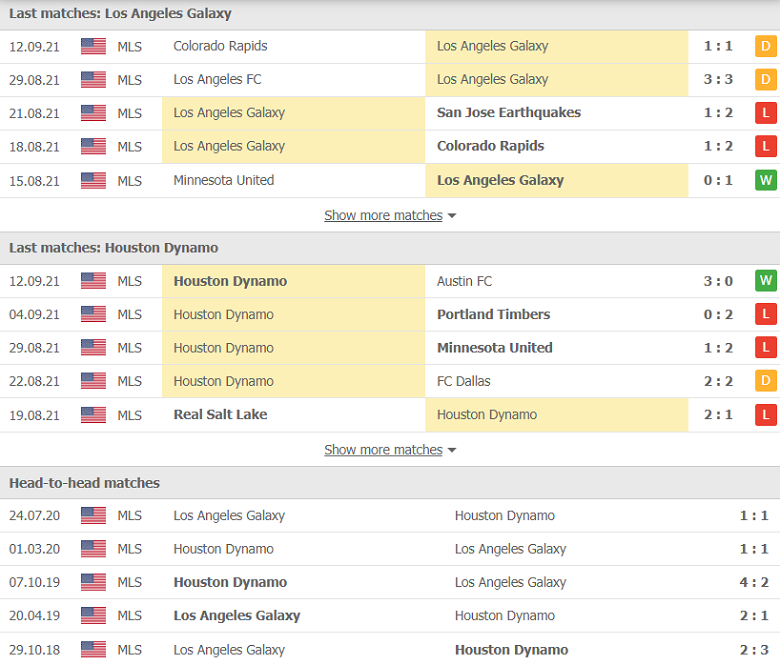Open the Real Salt Lake team link

(220, 415)
